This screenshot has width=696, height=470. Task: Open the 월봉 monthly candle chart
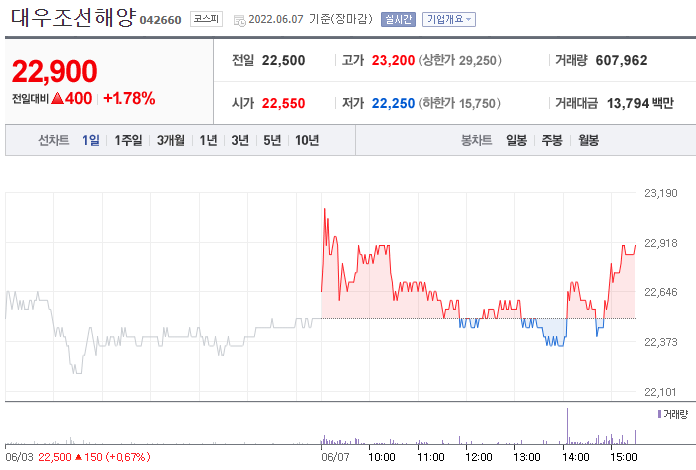[x=589, y=140]
